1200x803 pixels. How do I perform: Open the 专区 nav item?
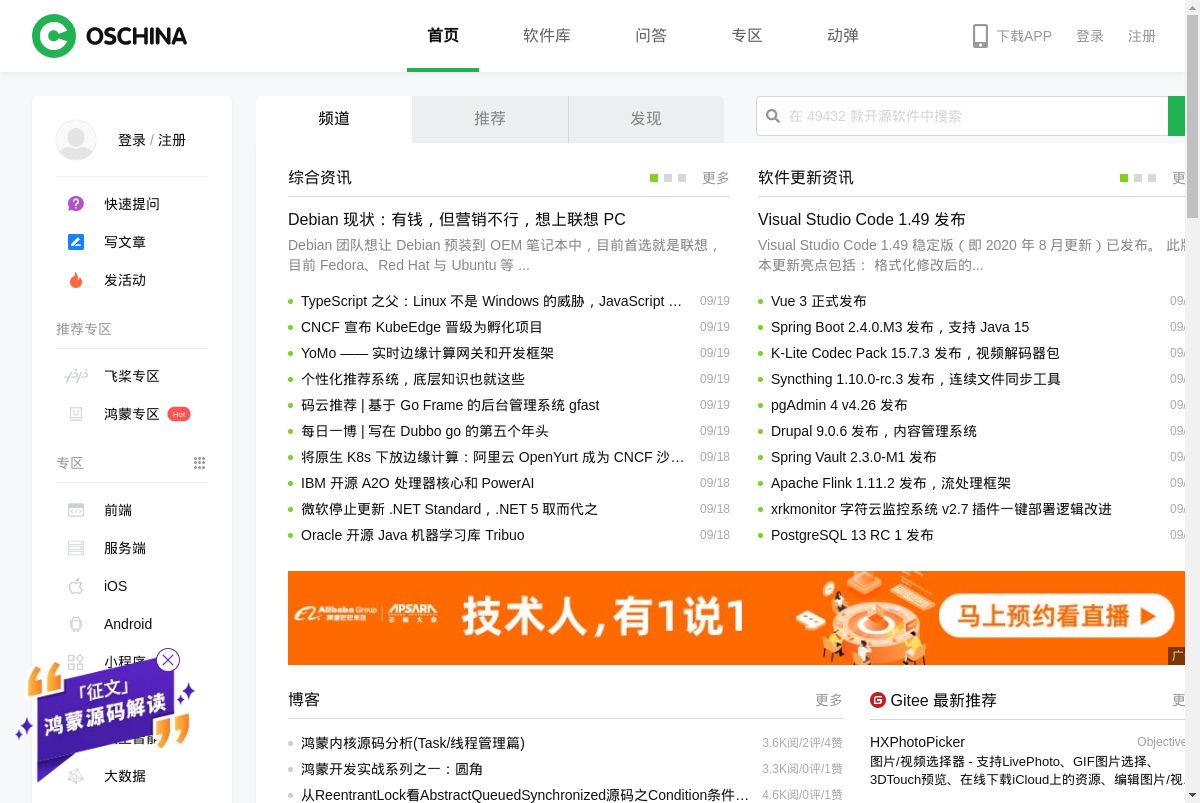point(747,36)
